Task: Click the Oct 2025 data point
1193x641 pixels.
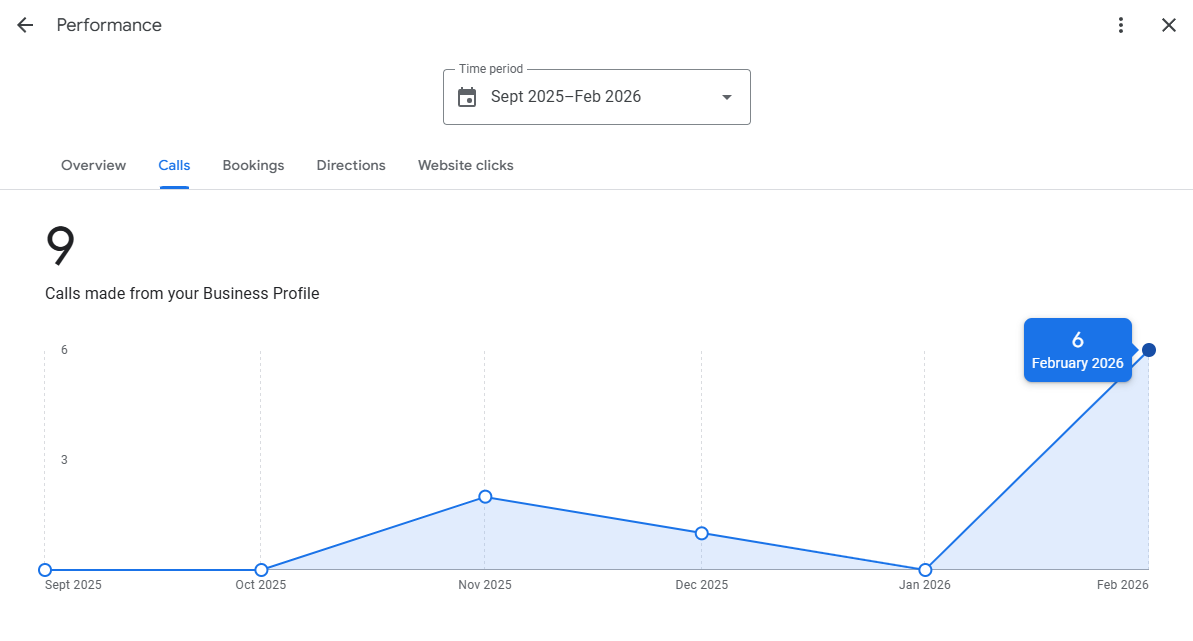Action: [x=261, y=570]
